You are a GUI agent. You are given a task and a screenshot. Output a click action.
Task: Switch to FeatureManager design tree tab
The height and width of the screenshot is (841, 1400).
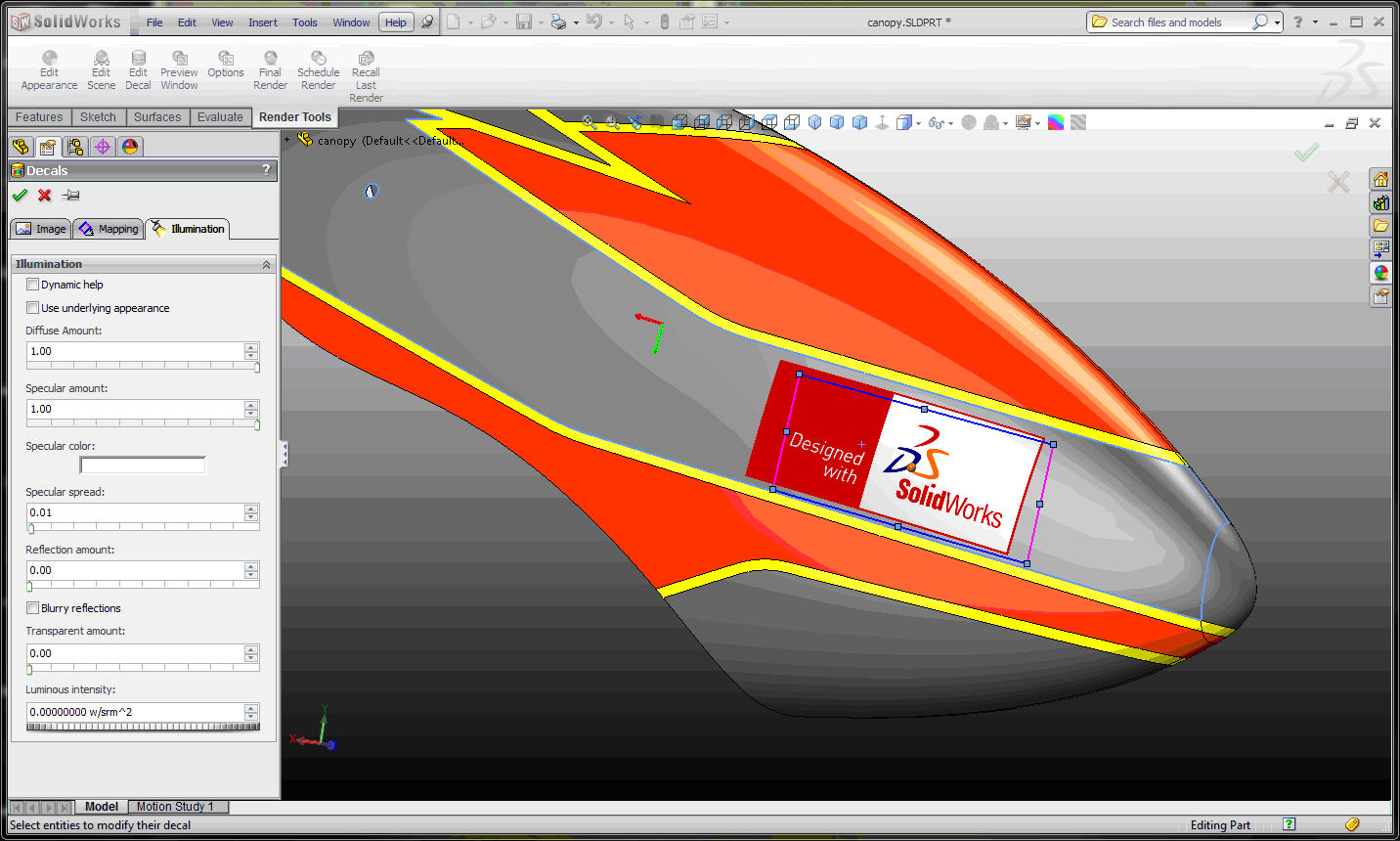[x=21, y=147]
